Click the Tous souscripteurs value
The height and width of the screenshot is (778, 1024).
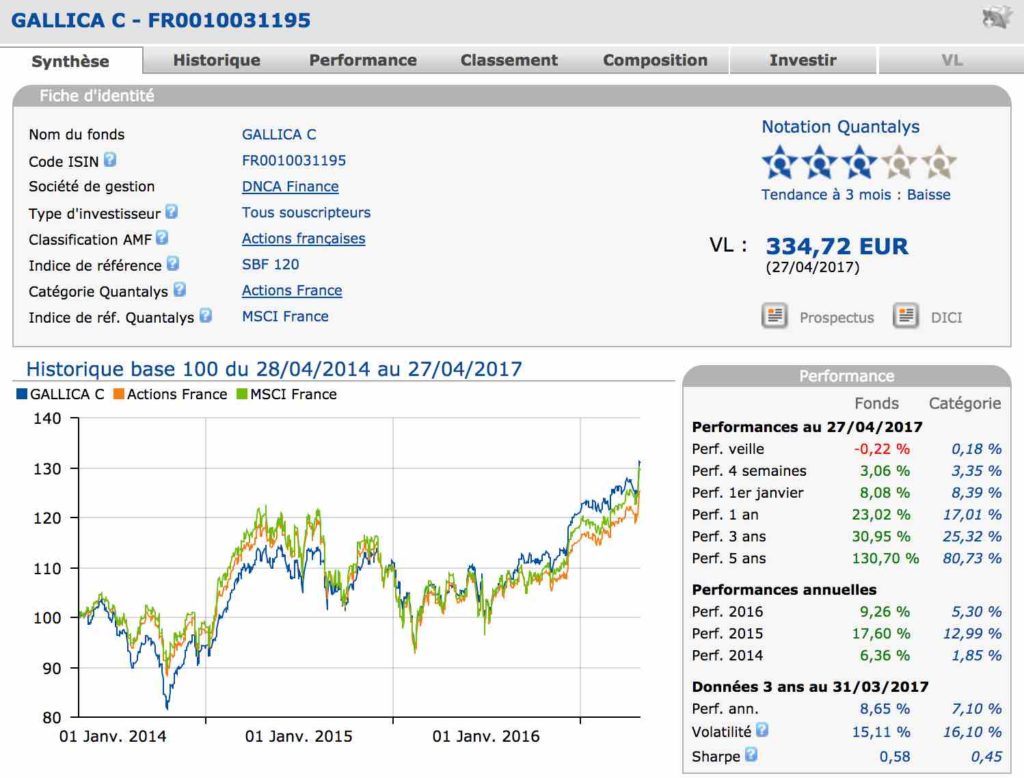(x=306, y=212)
